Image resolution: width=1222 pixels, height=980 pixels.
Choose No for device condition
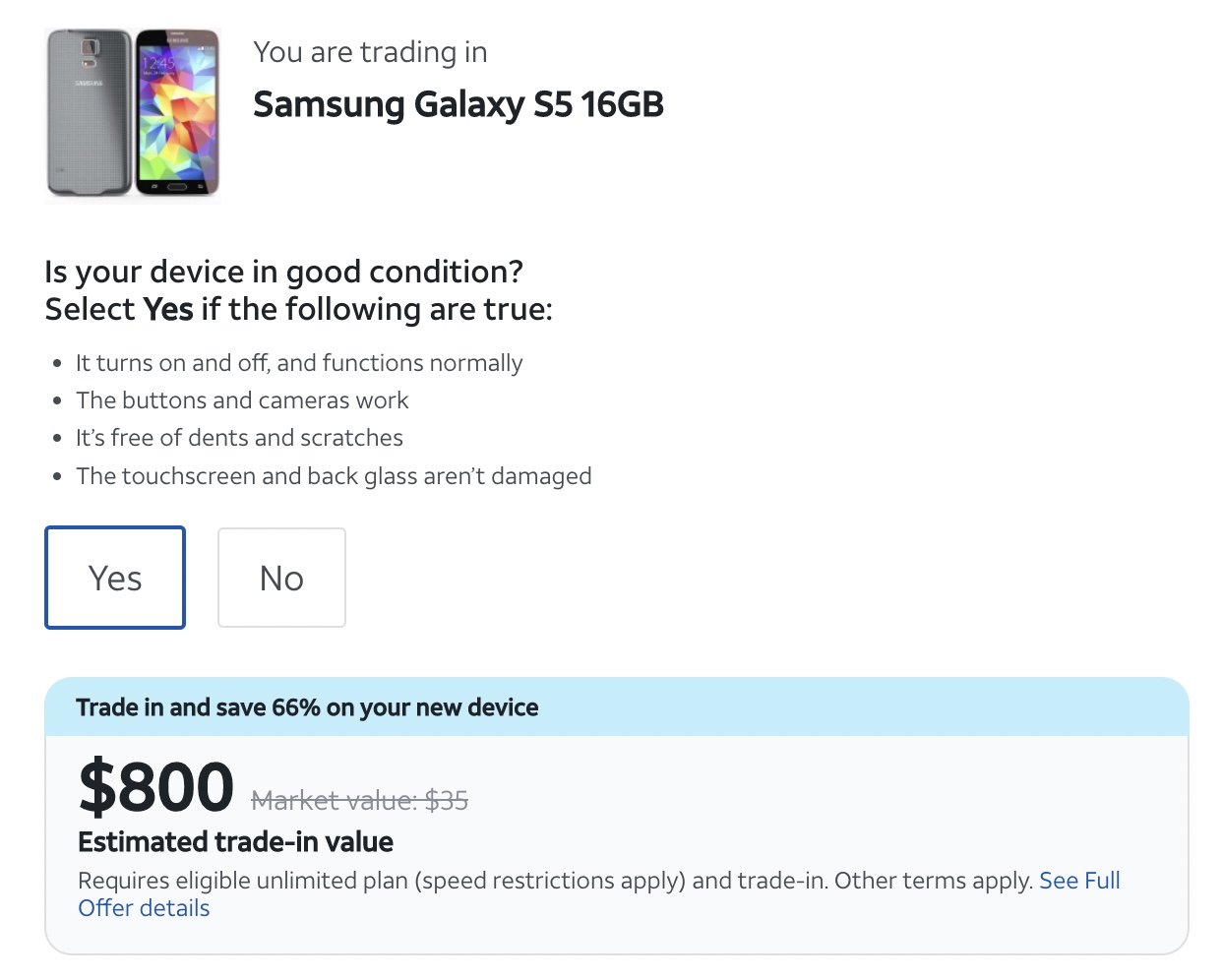point(281,578)
